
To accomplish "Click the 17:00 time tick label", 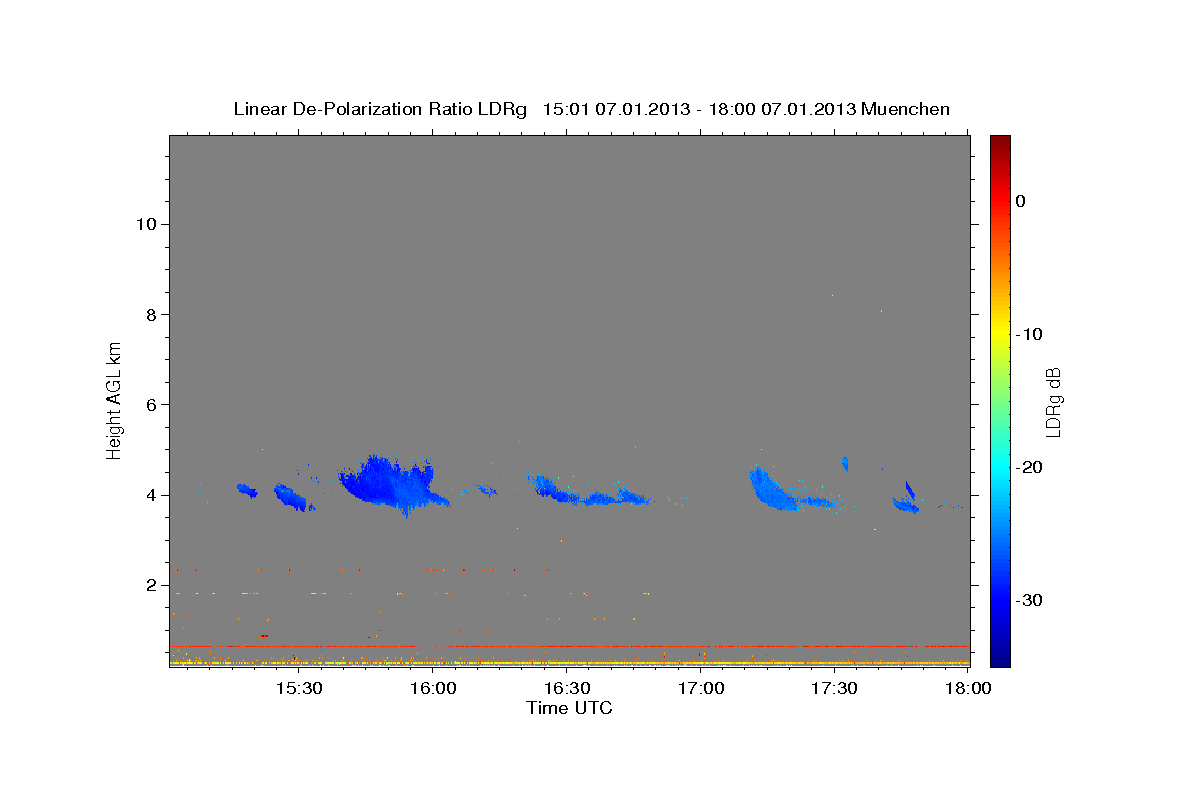I will pos(701,688).
